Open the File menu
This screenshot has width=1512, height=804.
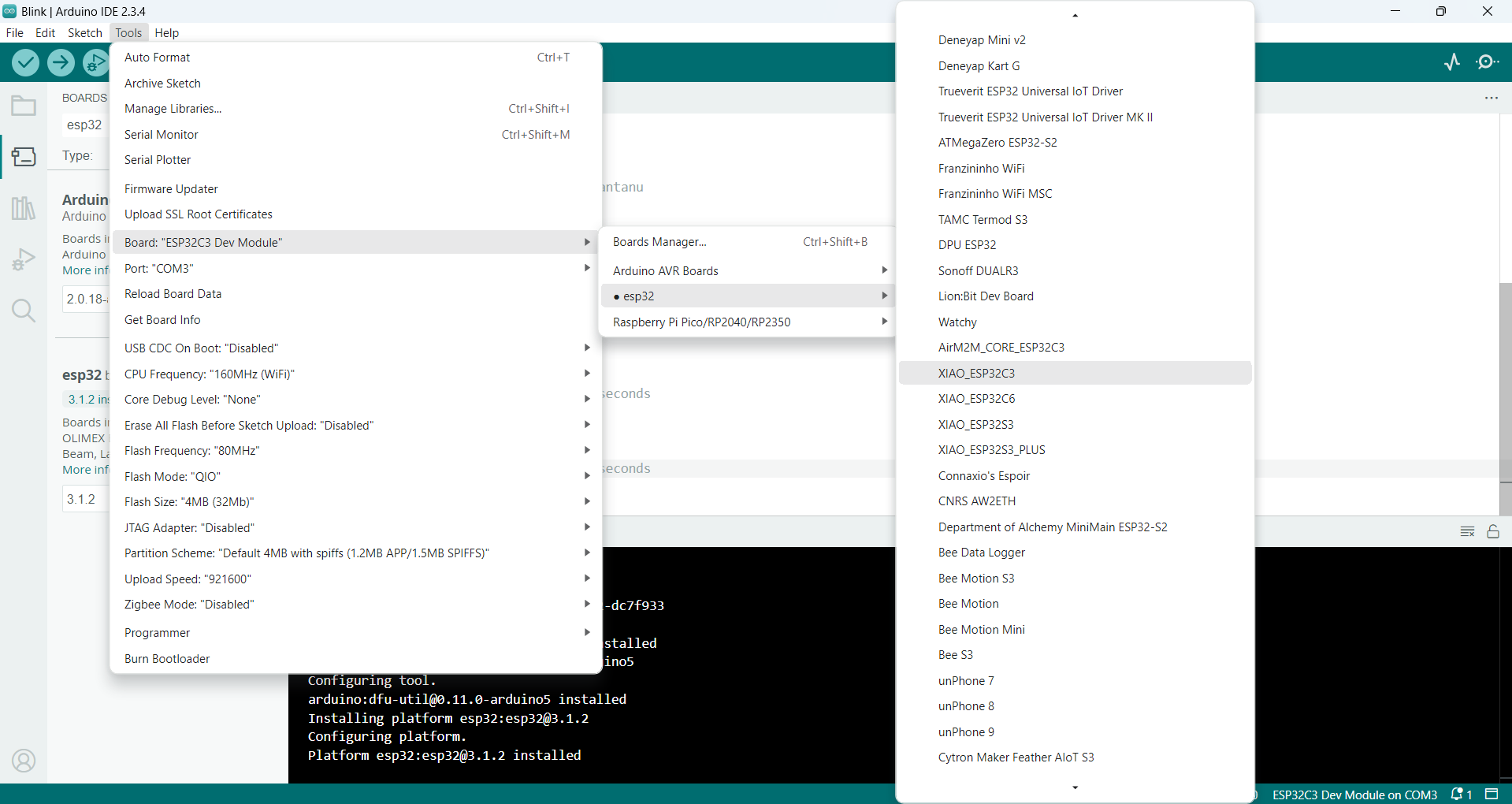coord(15,32)
